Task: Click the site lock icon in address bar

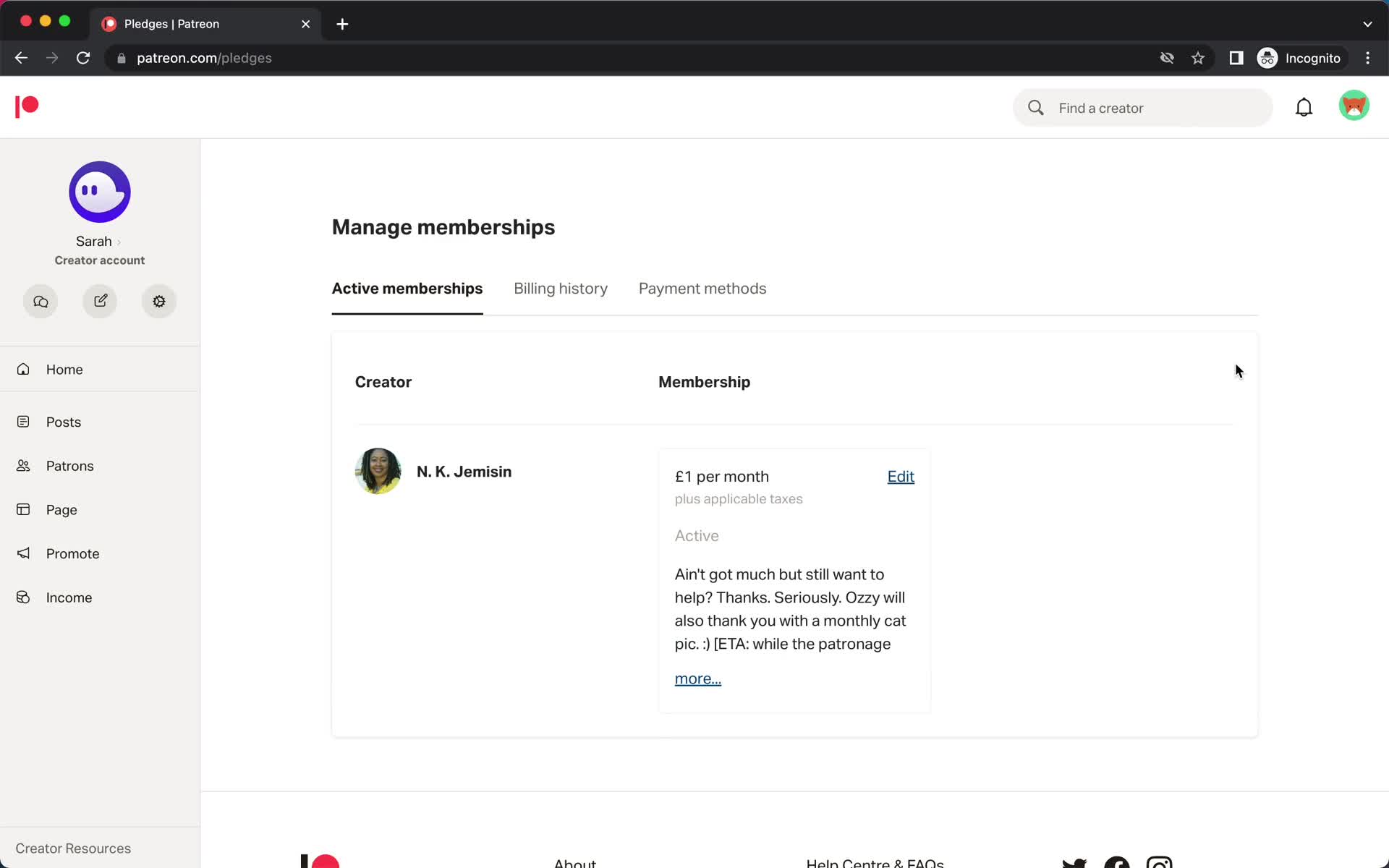Action: click(x=122, y=59)
